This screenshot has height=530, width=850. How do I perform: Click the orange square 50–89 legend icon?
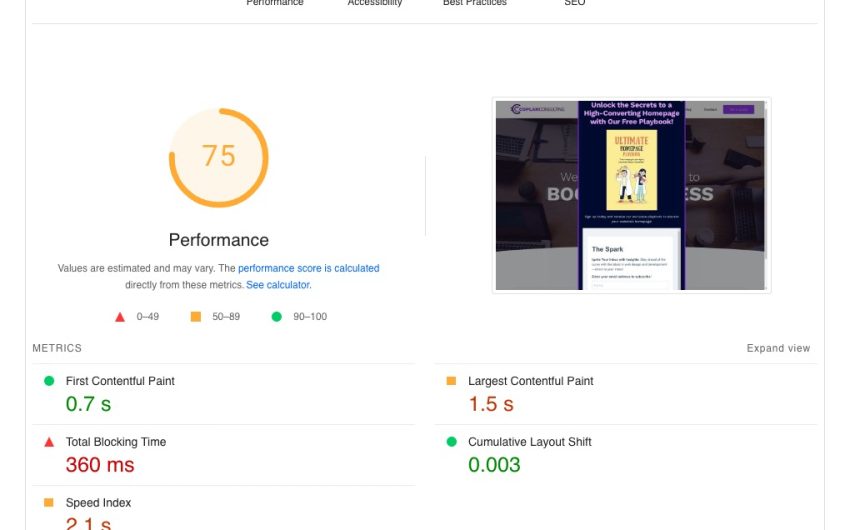pyautogui.click(x=196, y=316)
